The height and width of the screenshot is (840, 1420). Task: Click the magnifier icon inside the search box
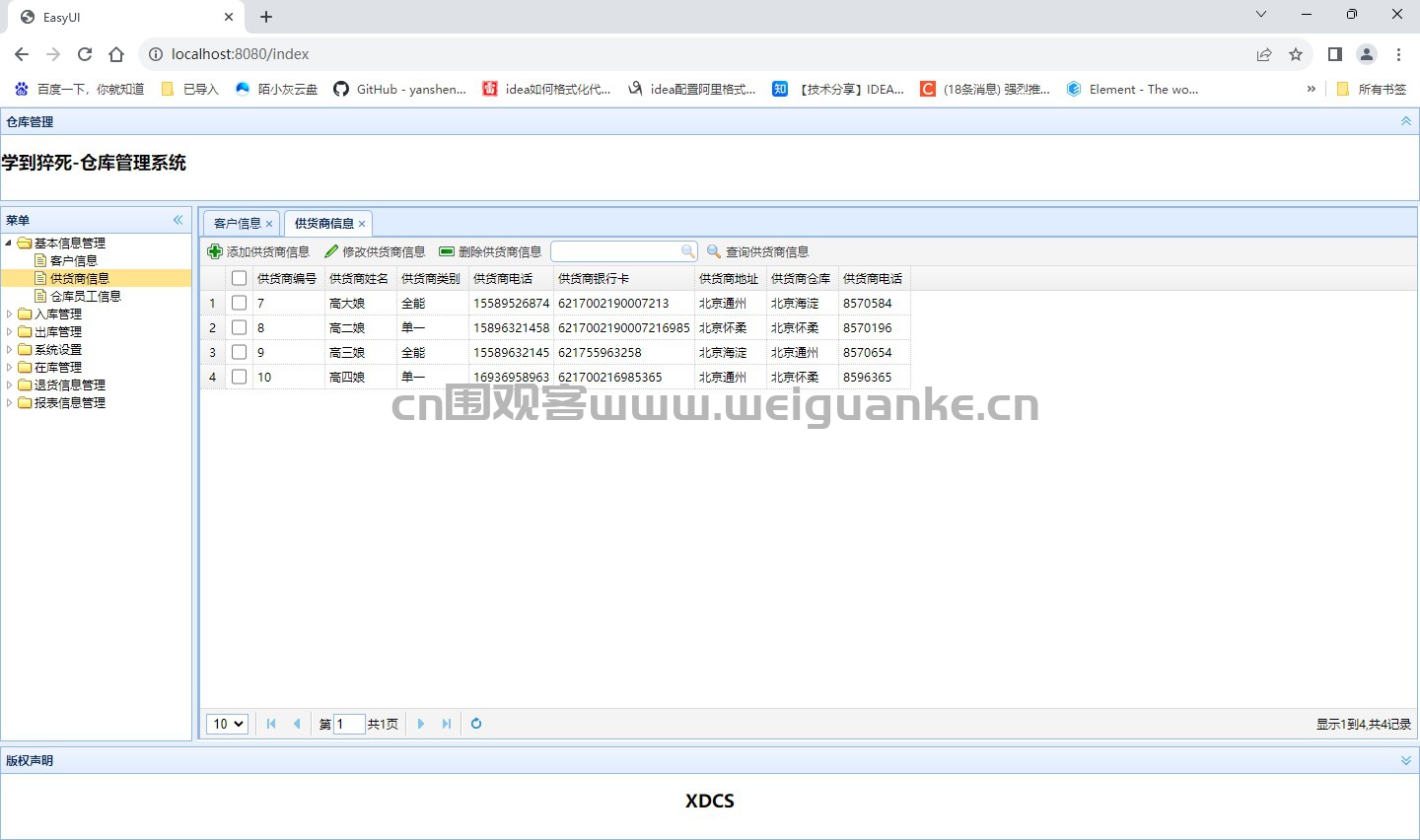click(x=688, y=251)
